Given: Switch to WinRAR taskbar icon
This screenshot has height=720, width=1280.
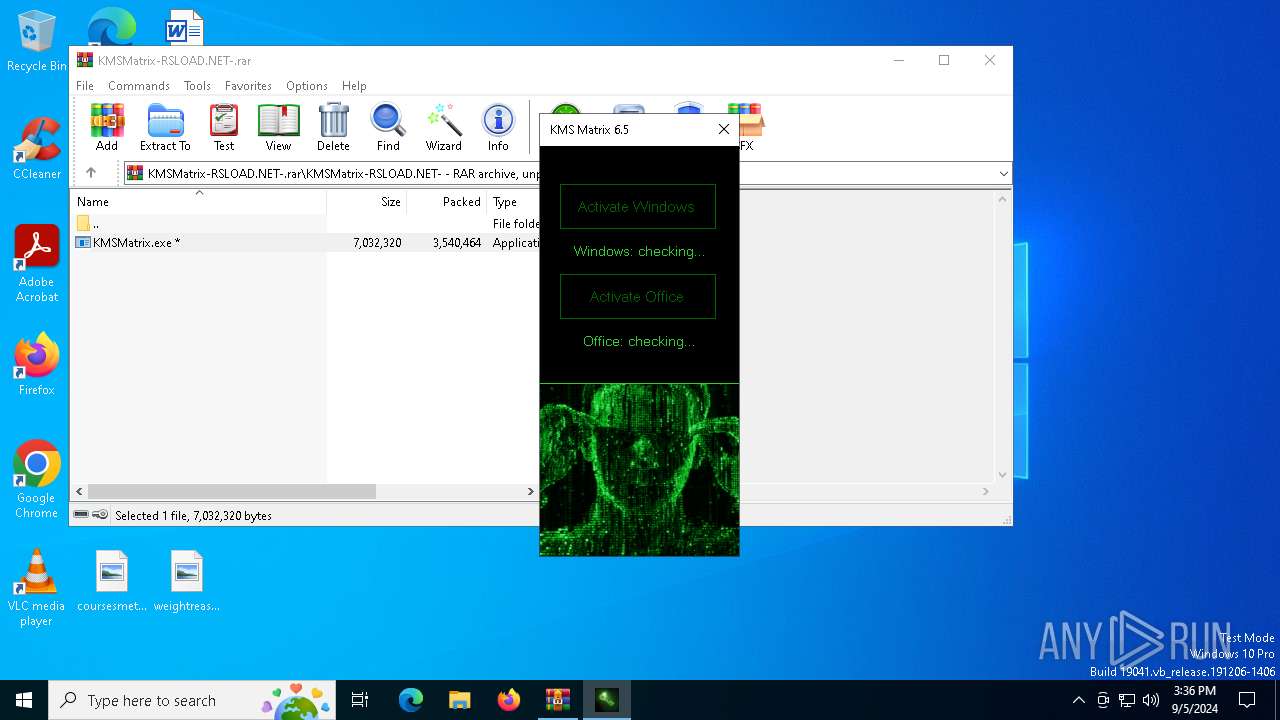Looking at the screenshot, I should click(x=557, y=700).
